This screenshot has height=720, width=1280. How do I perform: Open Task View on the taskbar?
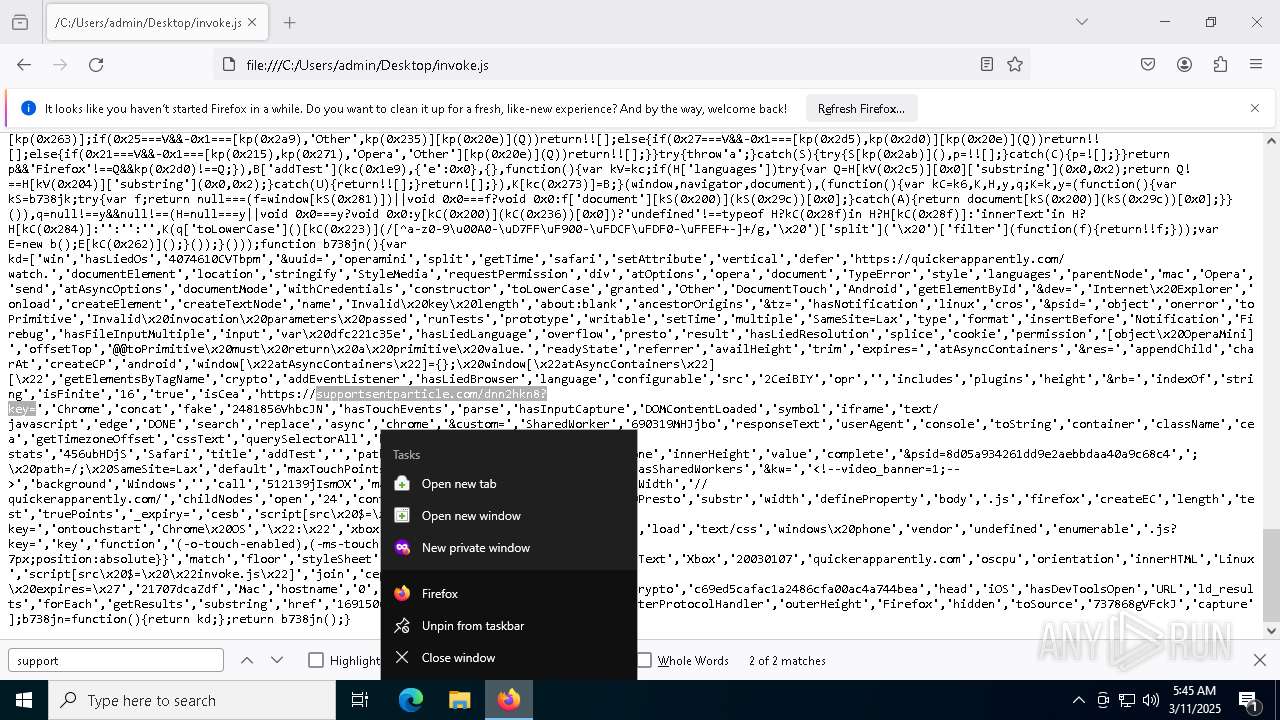tap(360, 700)
